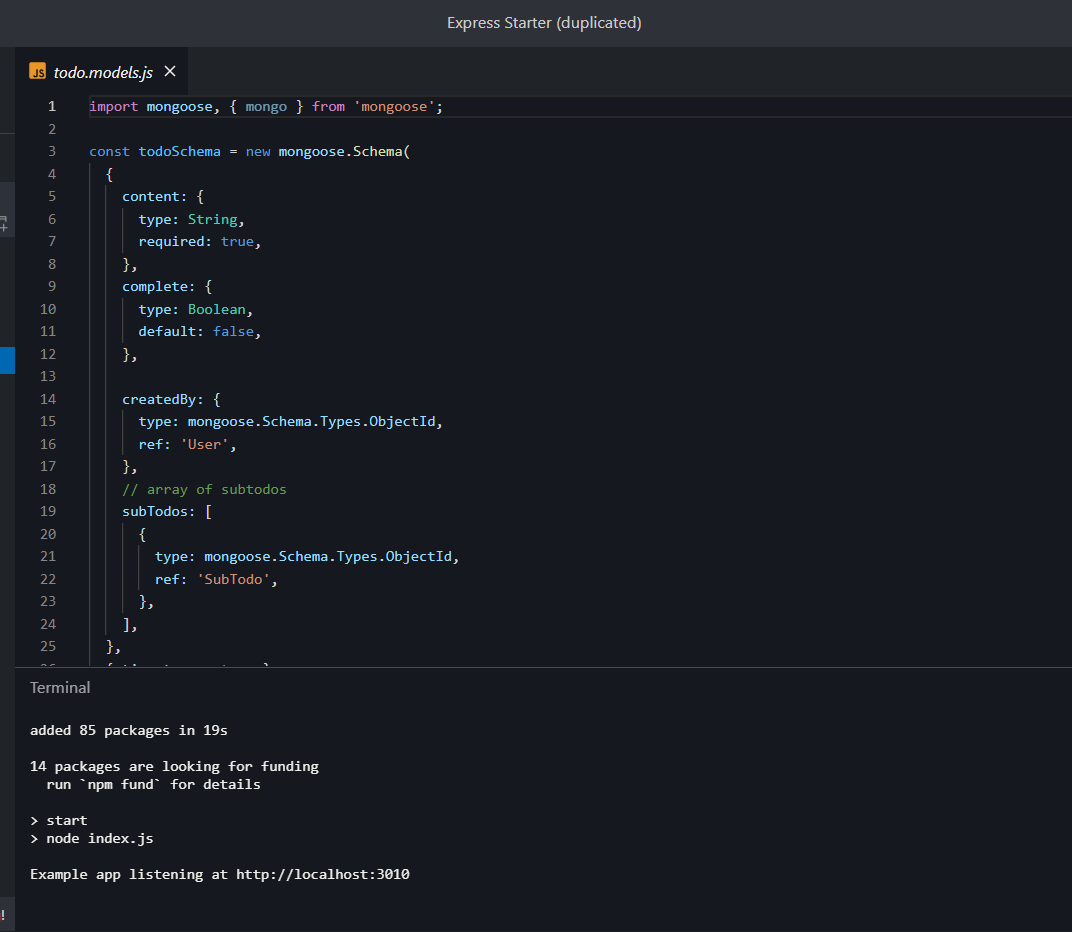Click the 'subTodos: [' line
1072x932 pixels.
coord(167,511)
